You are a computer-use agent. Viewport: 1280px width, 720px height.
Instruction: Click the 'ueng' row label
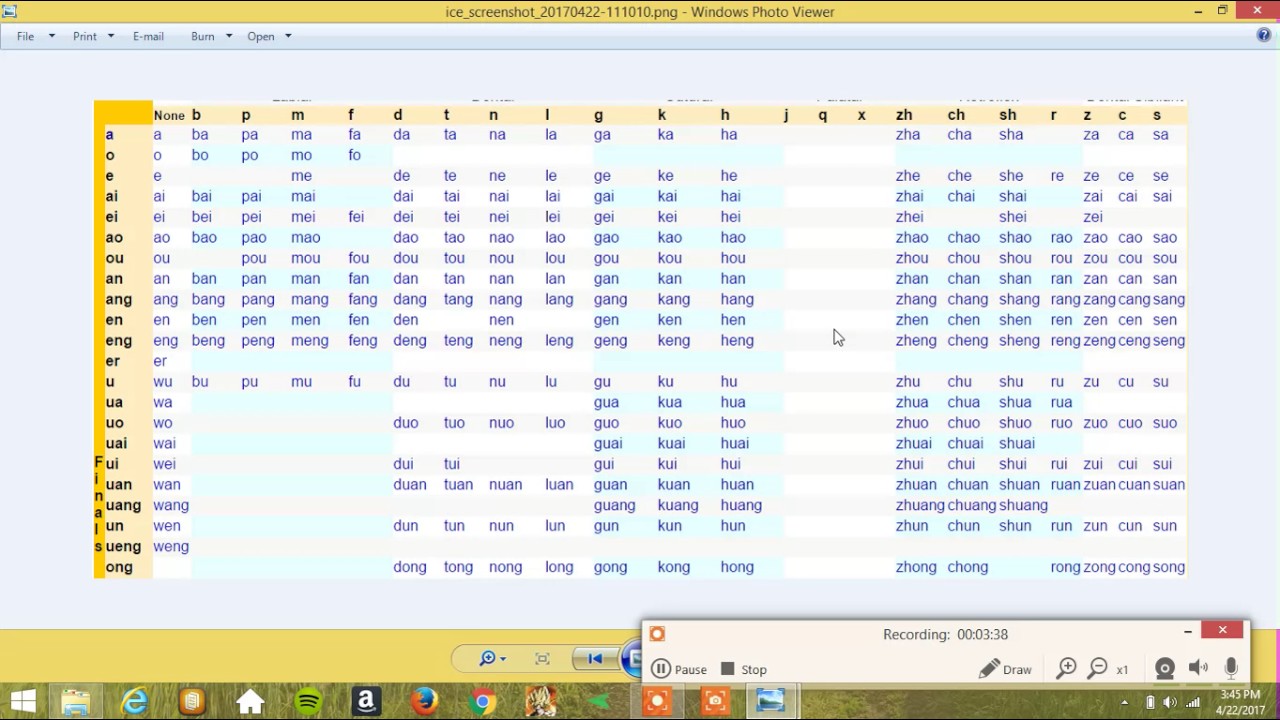124,546
